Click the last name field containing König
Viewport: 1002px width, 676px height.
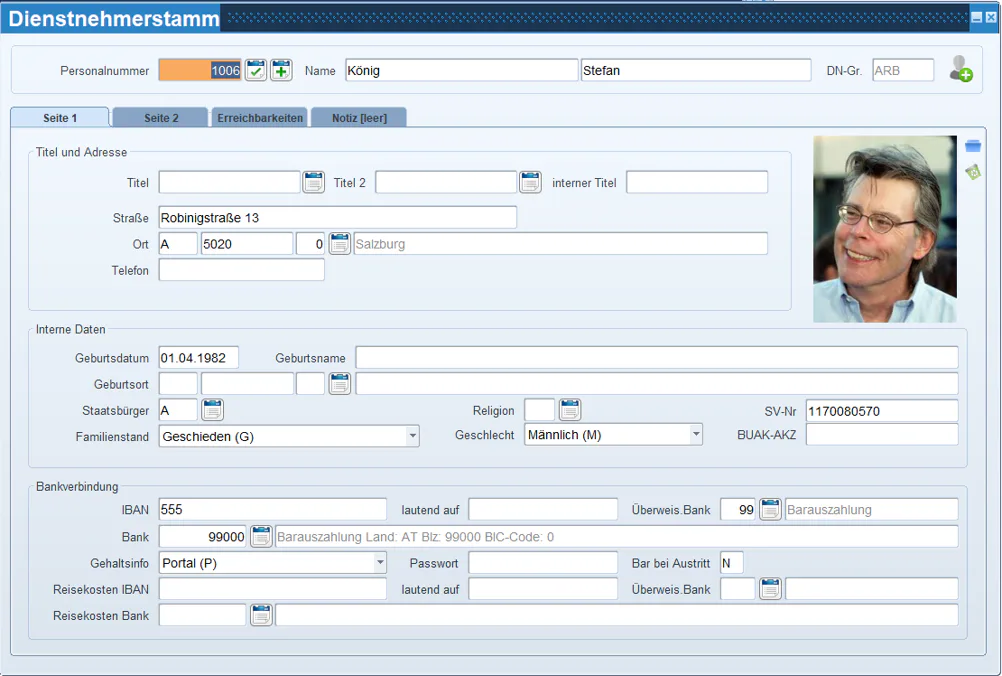tap(461, 70)
